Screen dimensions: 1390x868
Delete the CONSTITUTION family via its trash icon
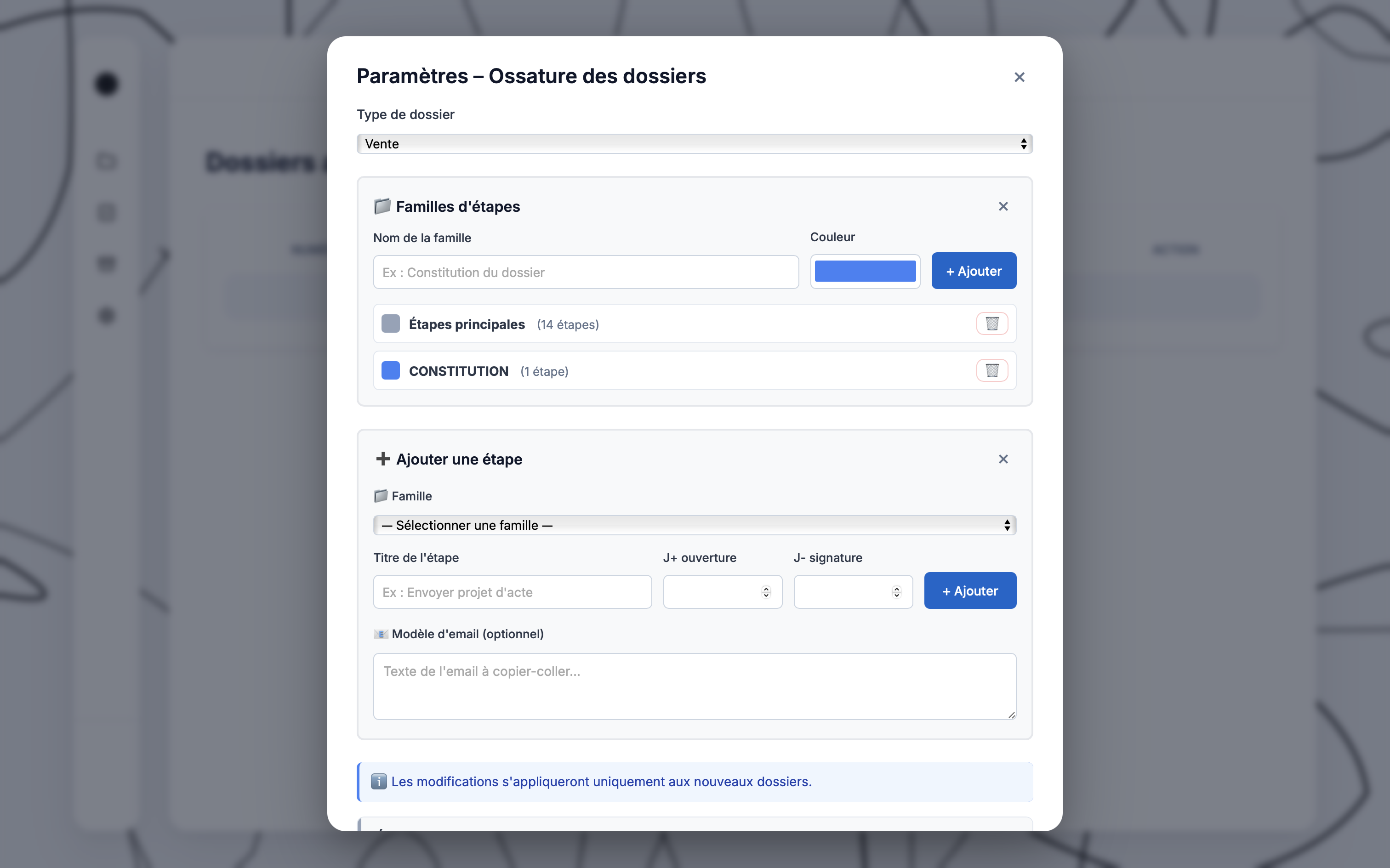click(x=992, y=370)
